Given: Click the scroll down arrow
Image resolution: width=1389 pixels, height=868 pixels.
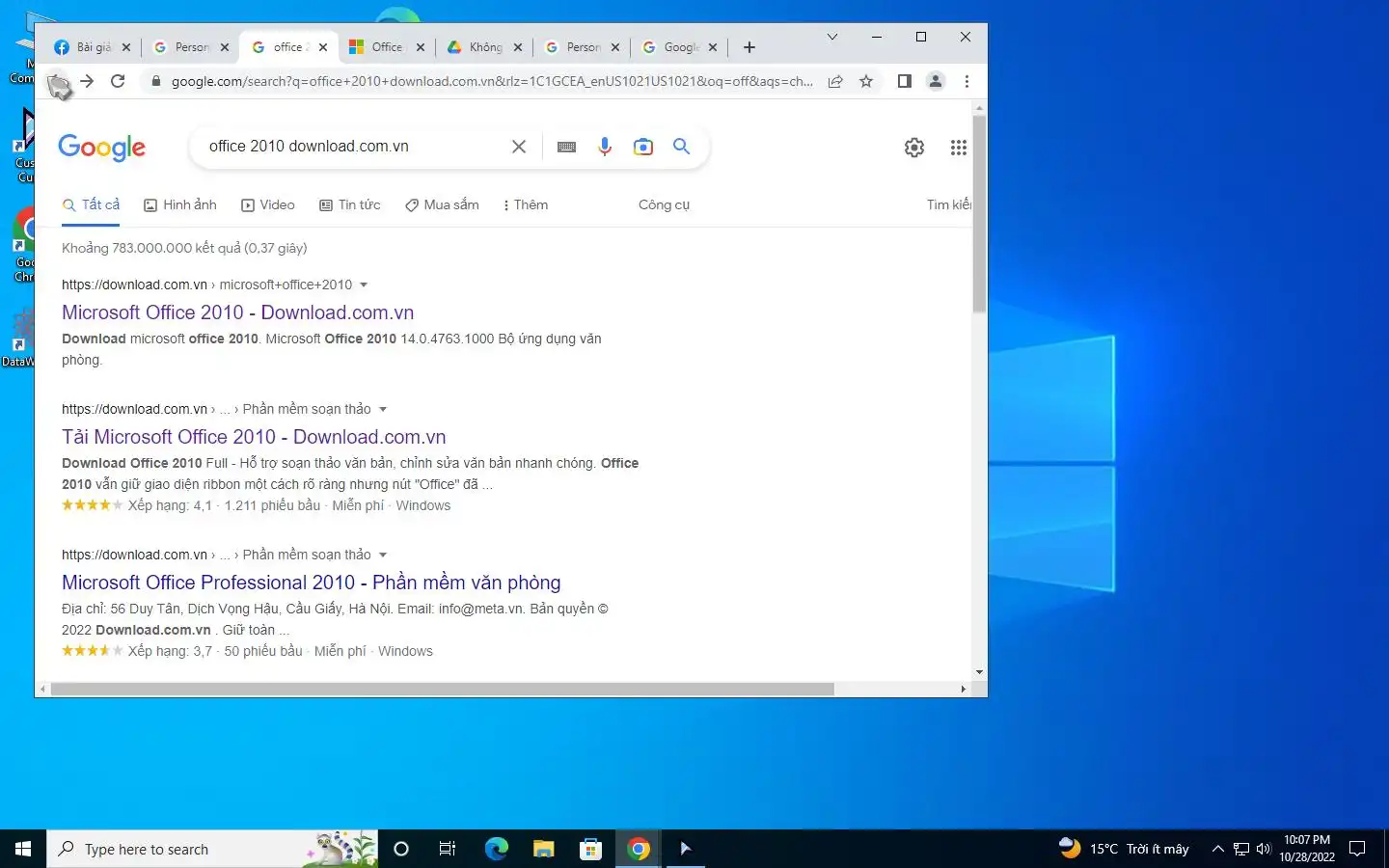Looking at the screenshot, I should point(979,672).
